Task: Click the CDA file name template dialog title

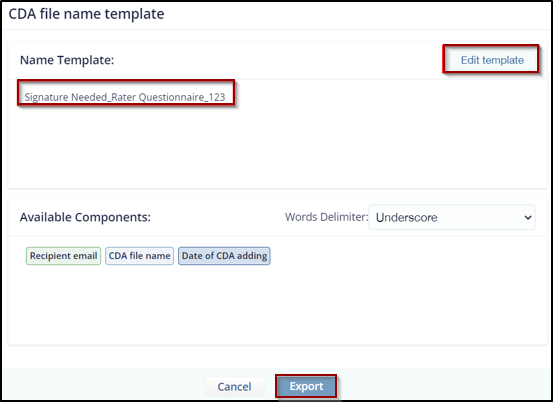Action: (86, 14)
